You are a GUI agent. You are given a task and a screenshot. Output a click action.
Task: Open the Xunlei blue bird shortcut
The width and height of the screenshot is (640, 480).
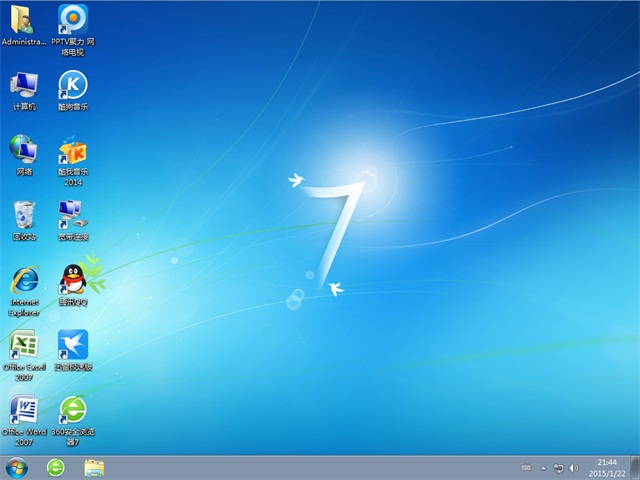72,345
